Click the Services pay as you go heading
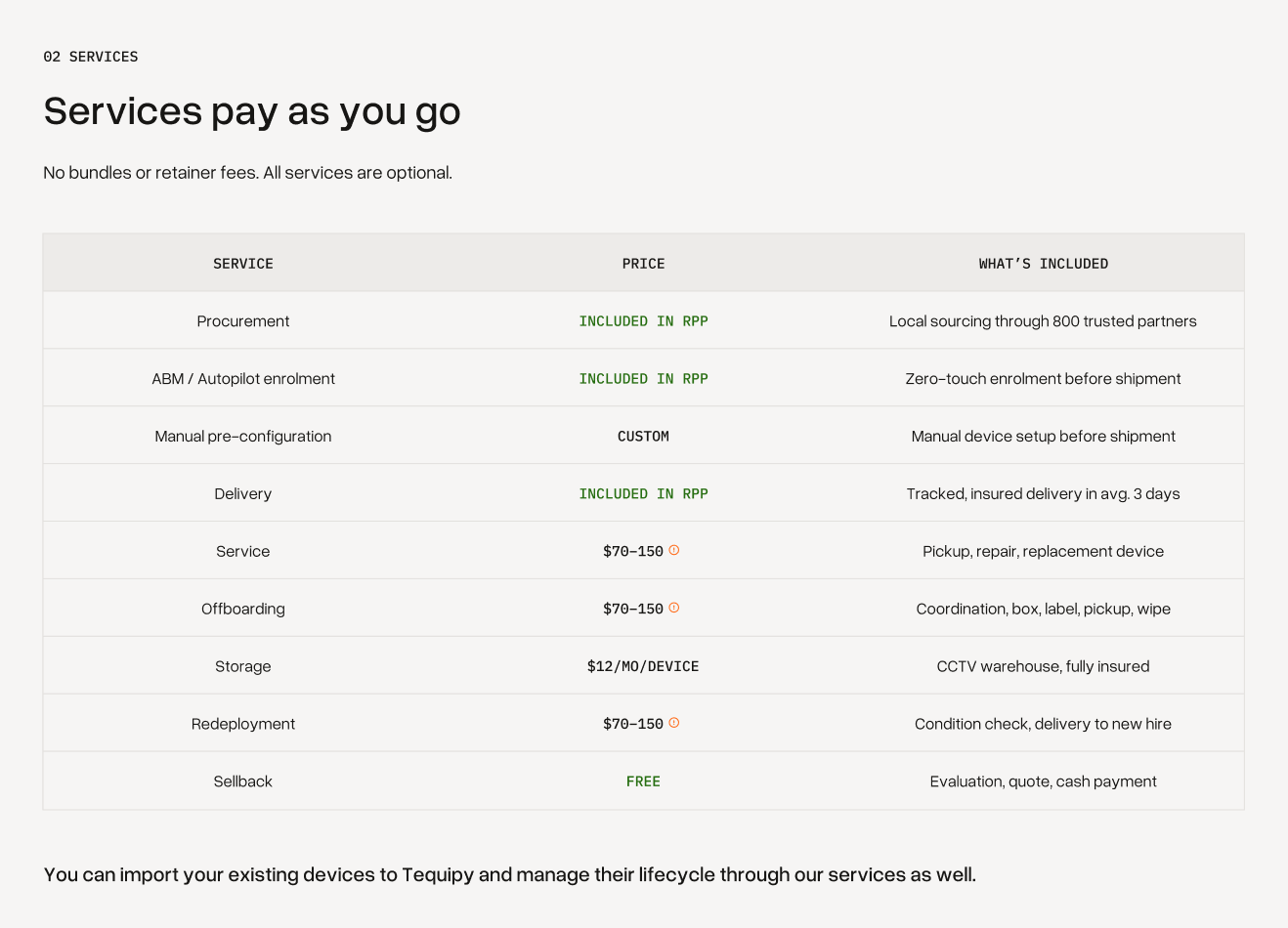Screen dimensions: 1288x928 tap(252, 111)
